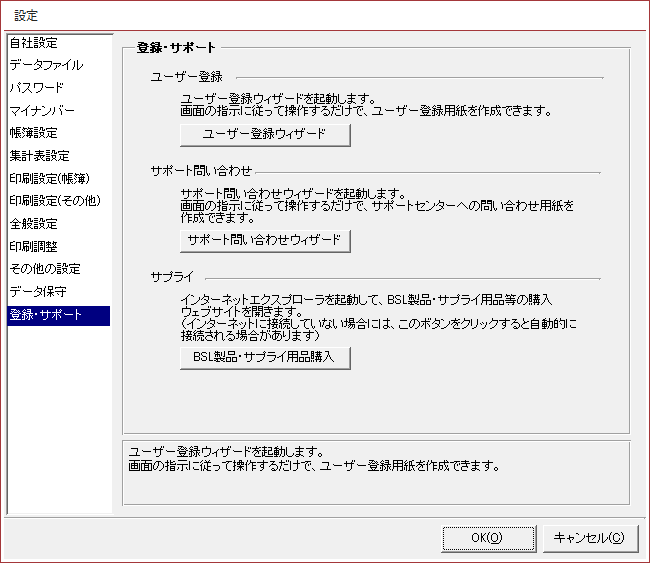
Task: Click キャンセル(C) to dismiss dialog
Action: 590,539
